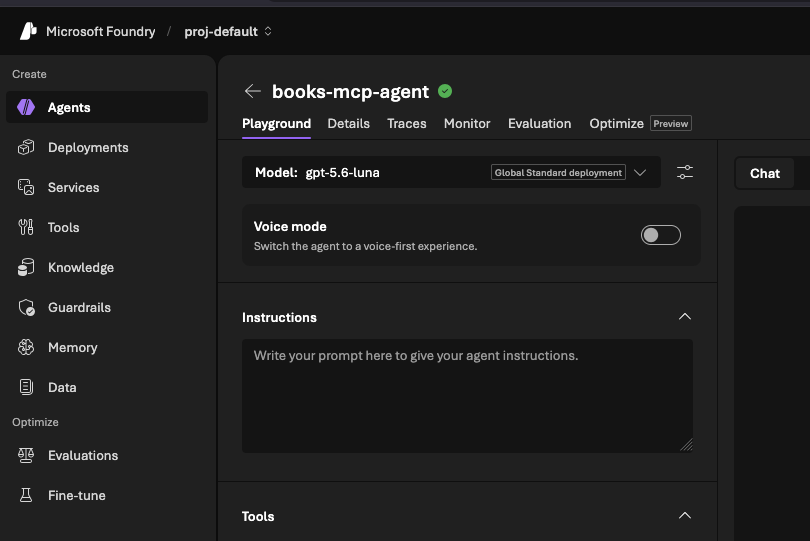Viewport: 810px width, 541px height.
Task: Click the Agents sidebar icon
Action: (26, 107)
